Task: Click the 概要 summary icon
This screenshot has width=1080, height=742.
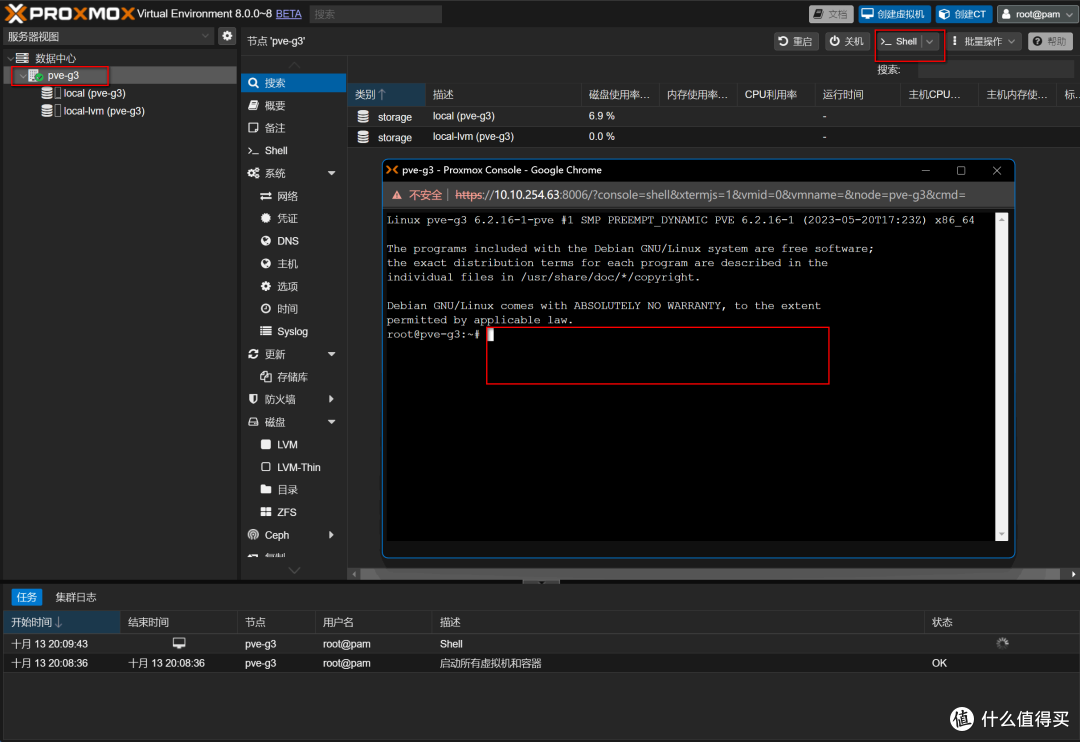Action: 253,105
